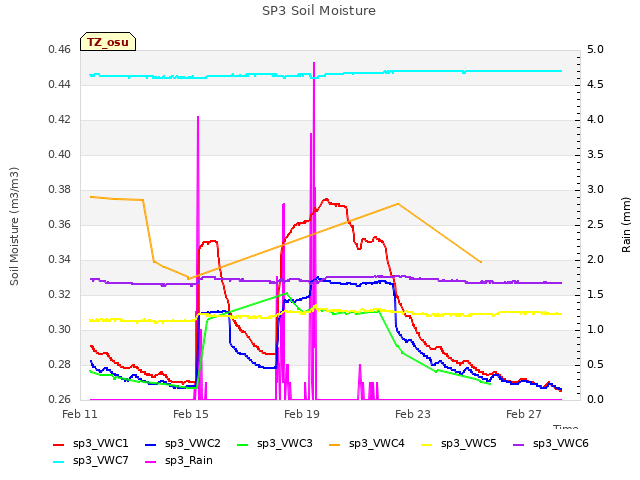Image resolution: width=640 pixels, height=480 pixels.
Task: Click the green sp3_VWC3 legend swatch
Action: (x=242, y=444)
